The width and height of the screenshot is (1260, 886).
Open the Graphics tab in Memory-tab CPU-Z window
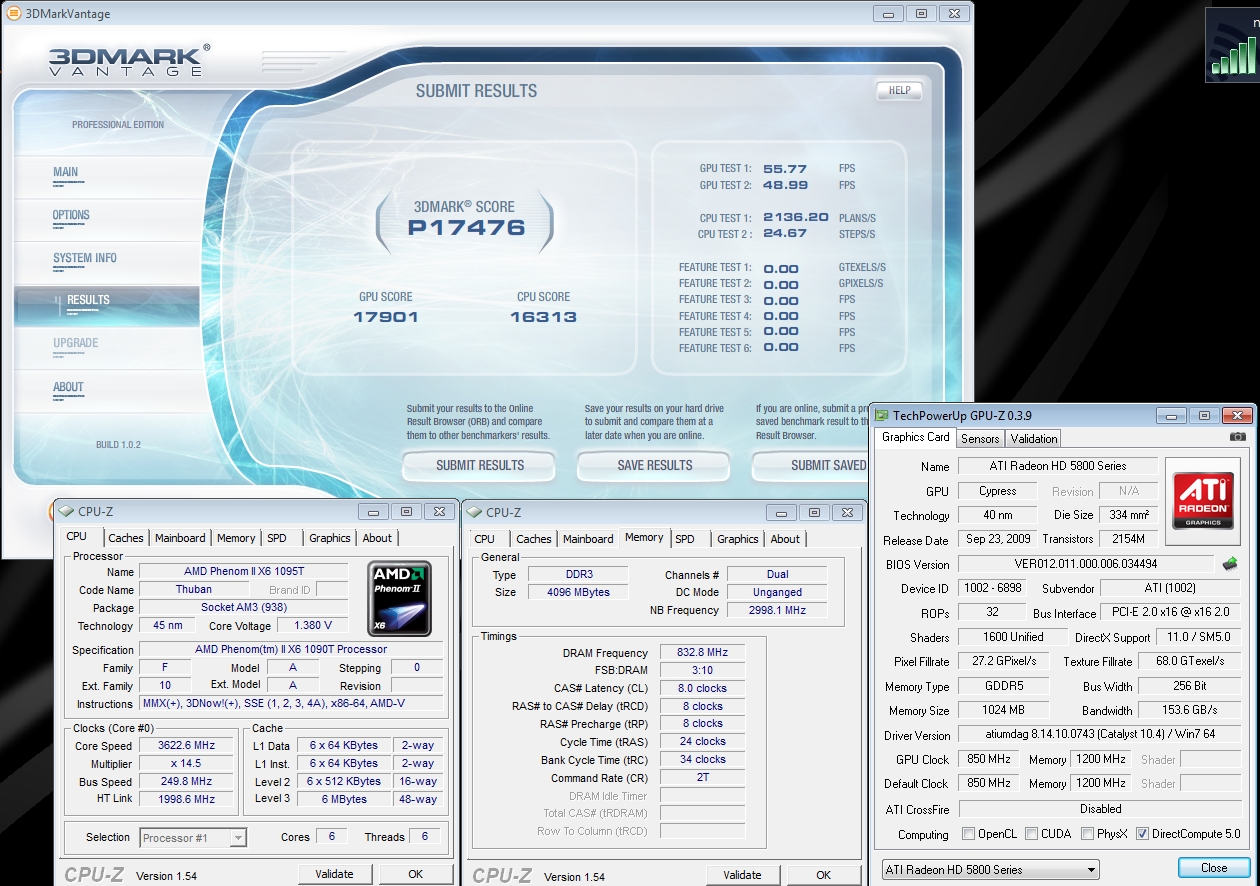738,539
